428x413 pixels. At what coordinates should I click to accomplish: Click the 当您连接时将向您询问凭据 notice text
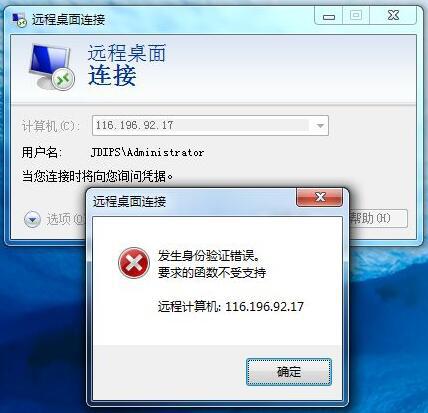tap(98, 176)
